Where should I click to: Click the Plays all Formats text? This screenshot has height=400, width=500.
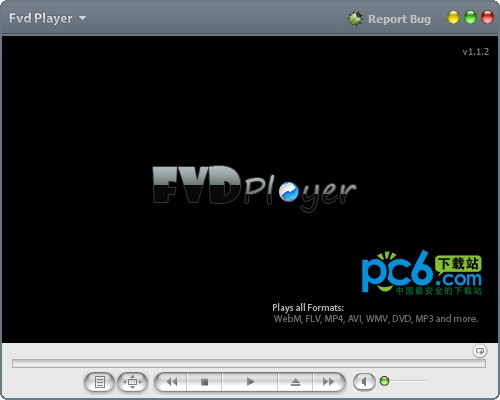click(308, 307)
